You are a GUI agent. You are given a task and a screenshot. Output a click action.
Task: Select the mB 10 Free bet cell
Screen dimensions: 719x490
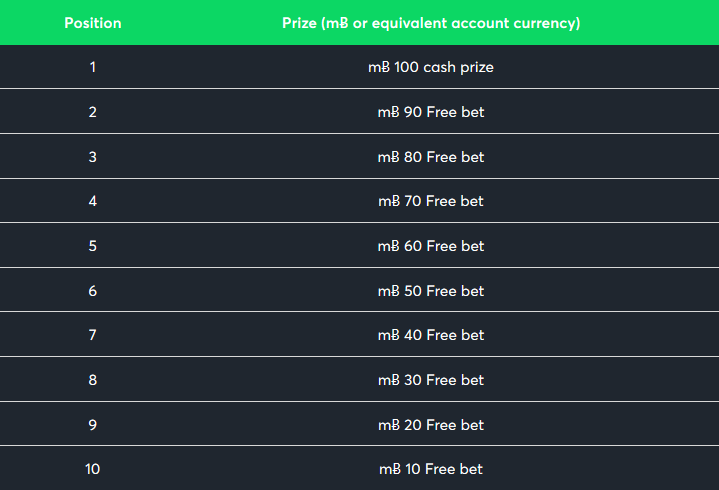tap(431, 469)
